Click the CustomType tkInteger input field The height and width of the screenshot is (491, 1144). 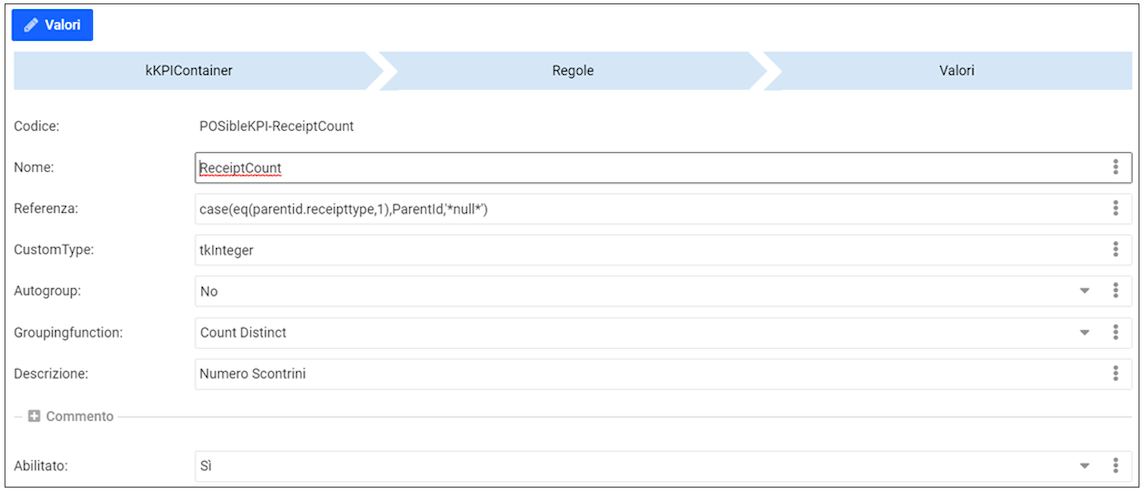click(x=640, y=250)
